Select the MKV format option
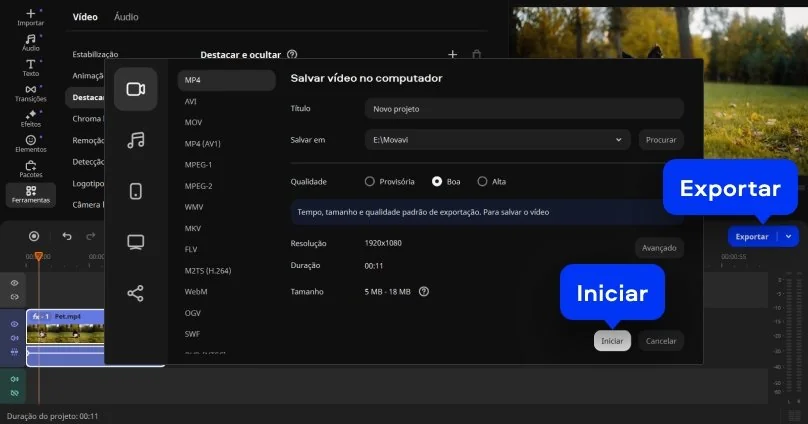 tap(193, 228)
